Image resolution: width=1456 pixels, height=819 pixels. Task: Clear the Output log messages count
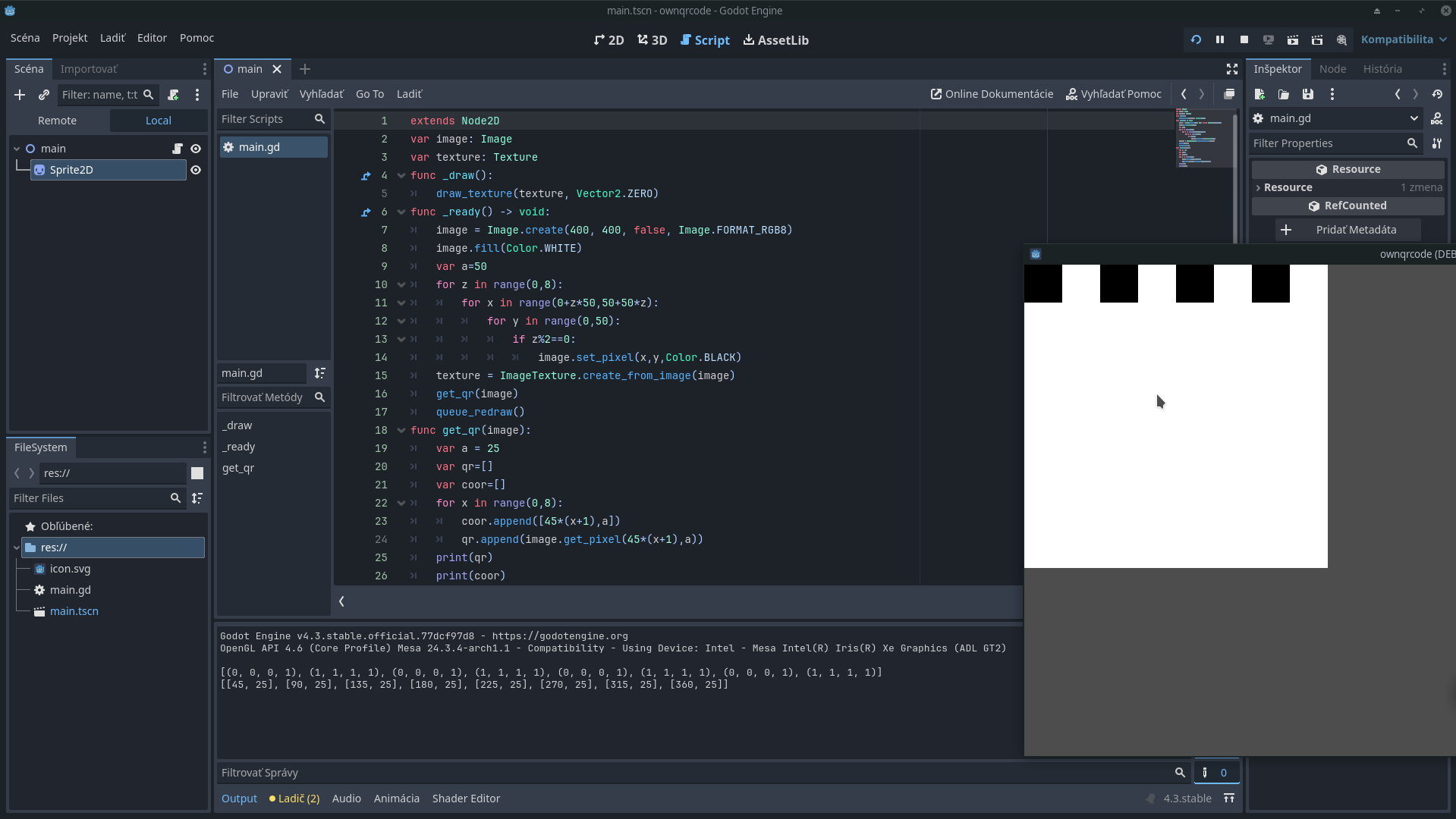click(1216, 772)
